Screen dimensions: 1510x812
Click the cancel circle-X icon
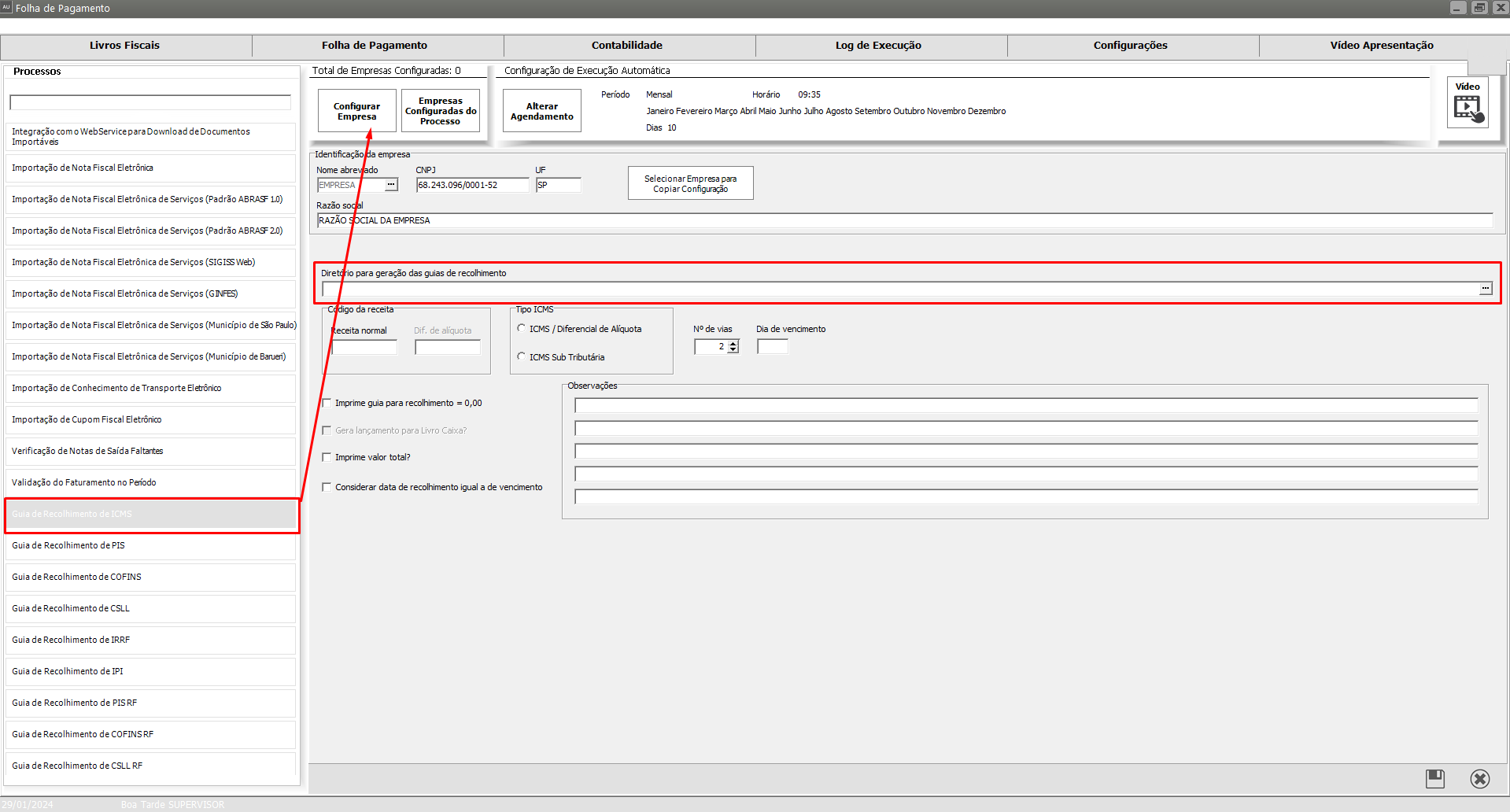pos(1480,779)
